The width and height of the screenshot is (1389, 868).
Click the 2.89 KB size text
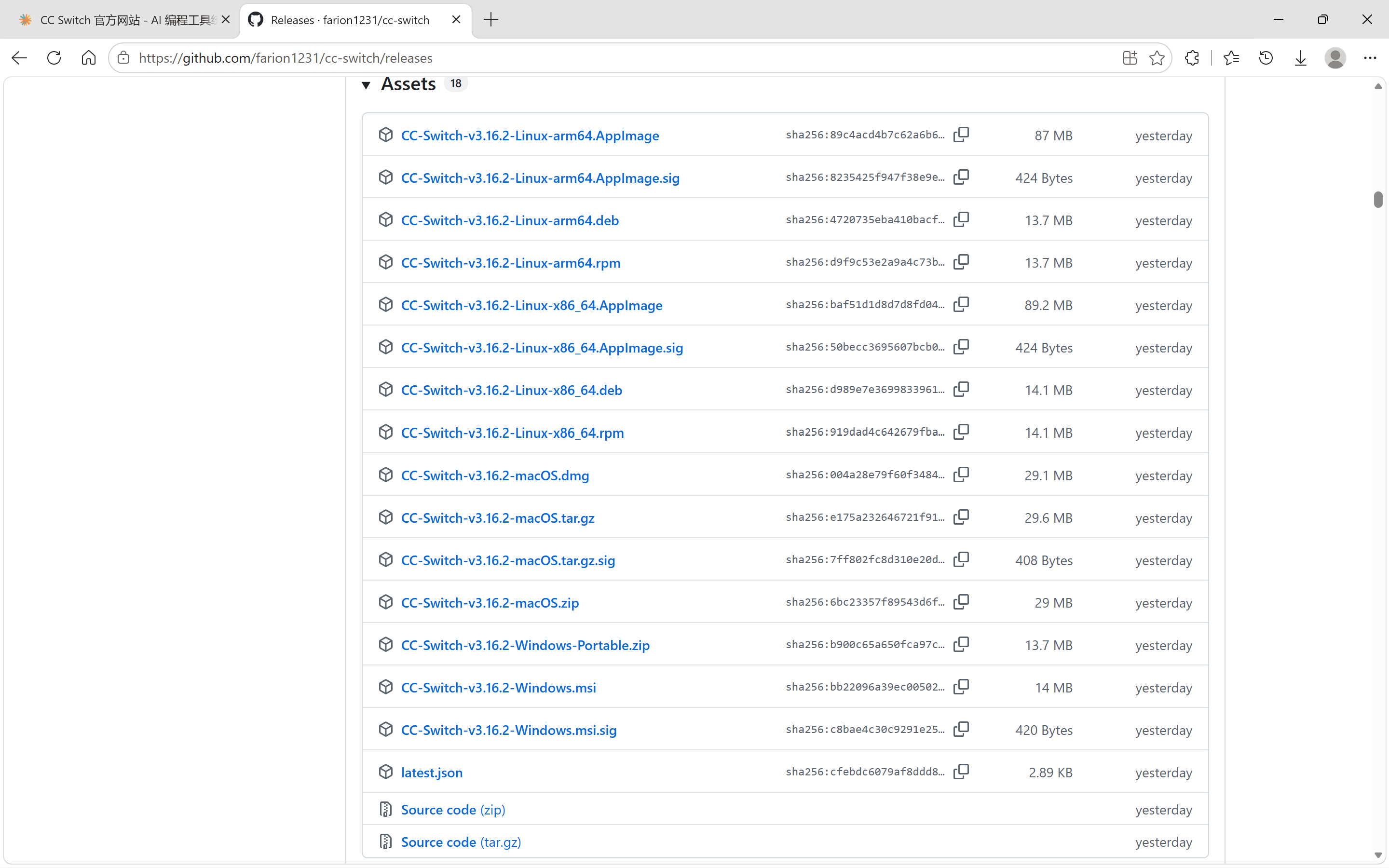[x=1050, y=773]
